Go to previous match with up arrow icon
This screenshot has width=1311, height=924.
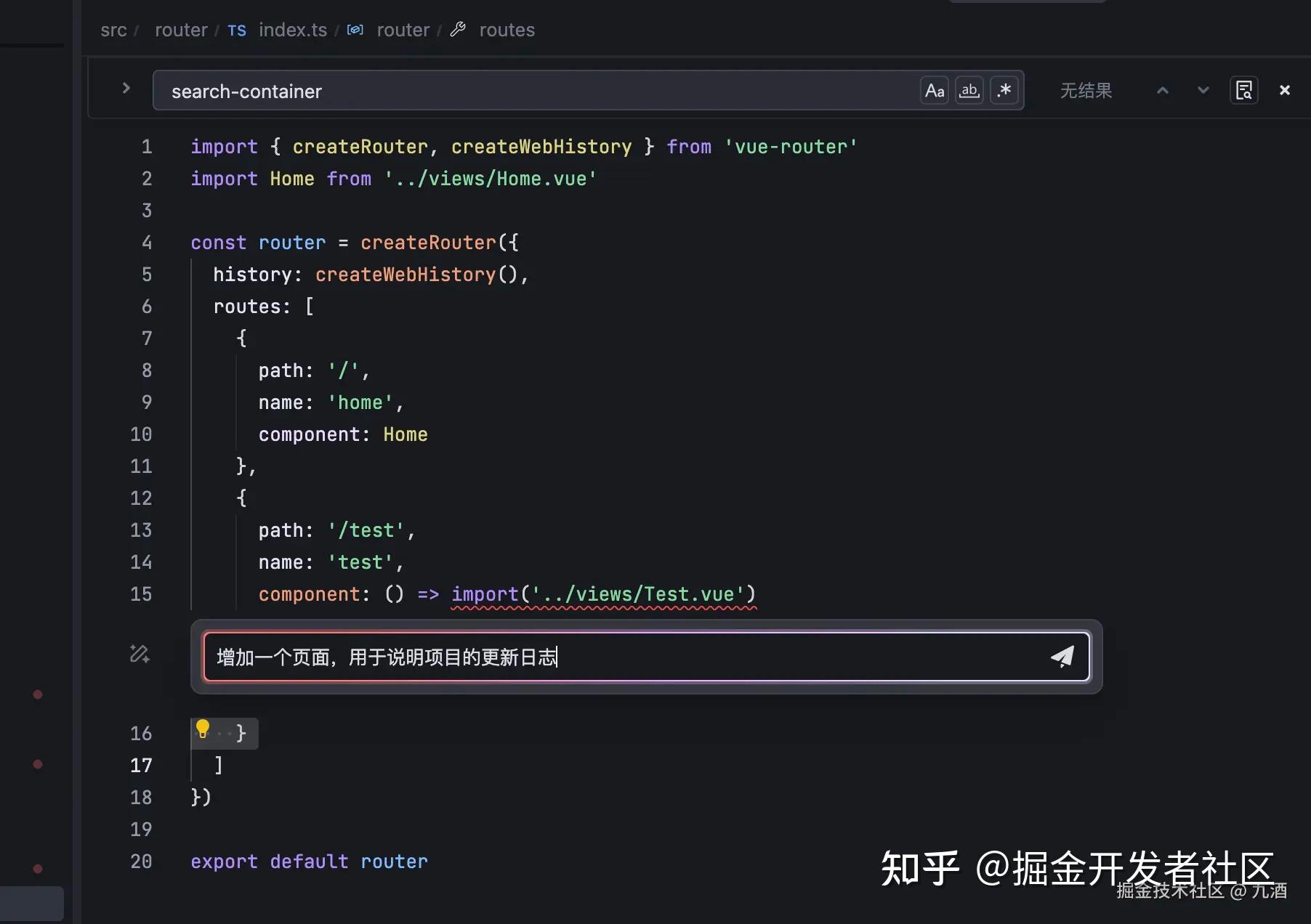(1163, 90)
